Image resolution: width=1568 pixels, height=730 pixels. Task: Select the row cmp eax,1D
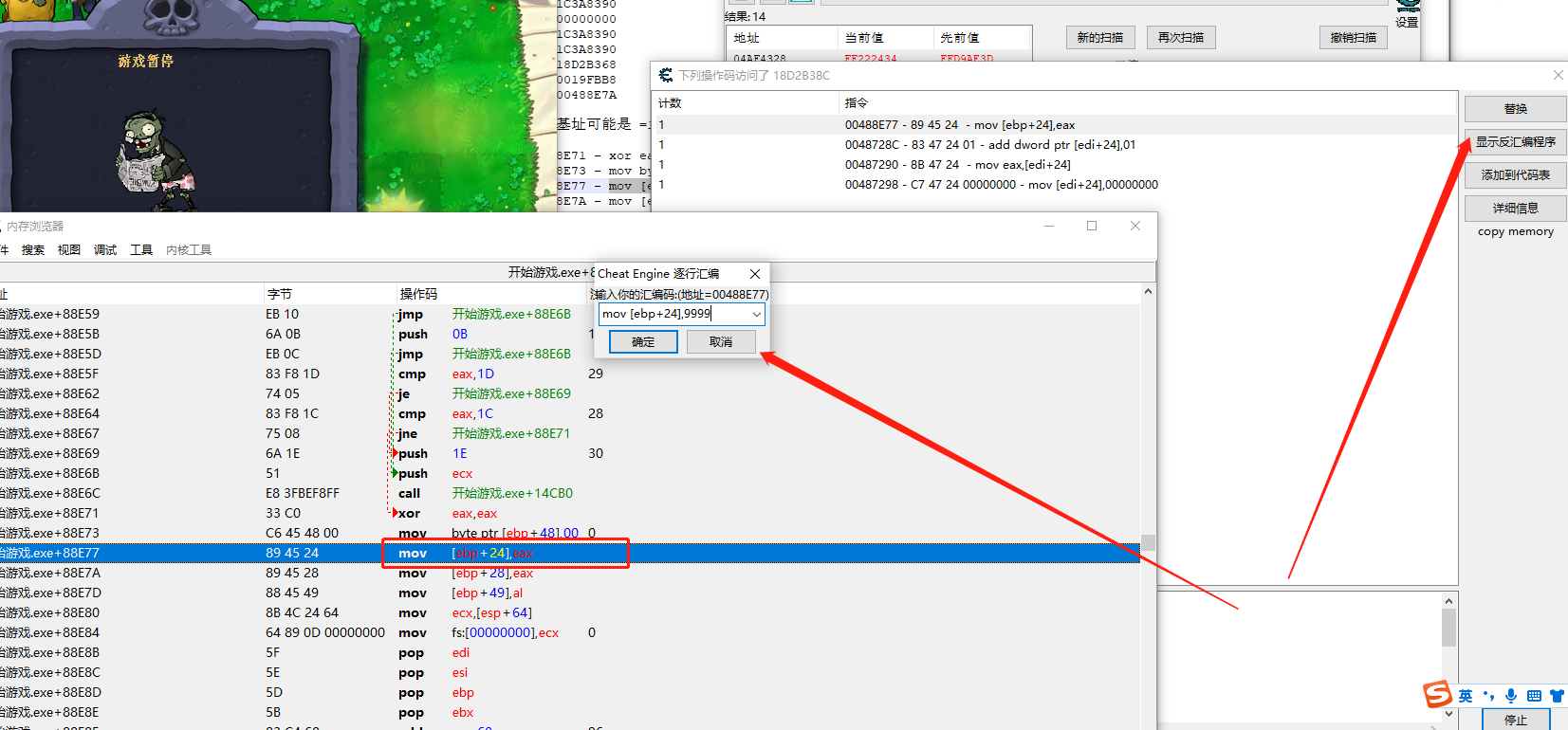click(x=569, y=374)
